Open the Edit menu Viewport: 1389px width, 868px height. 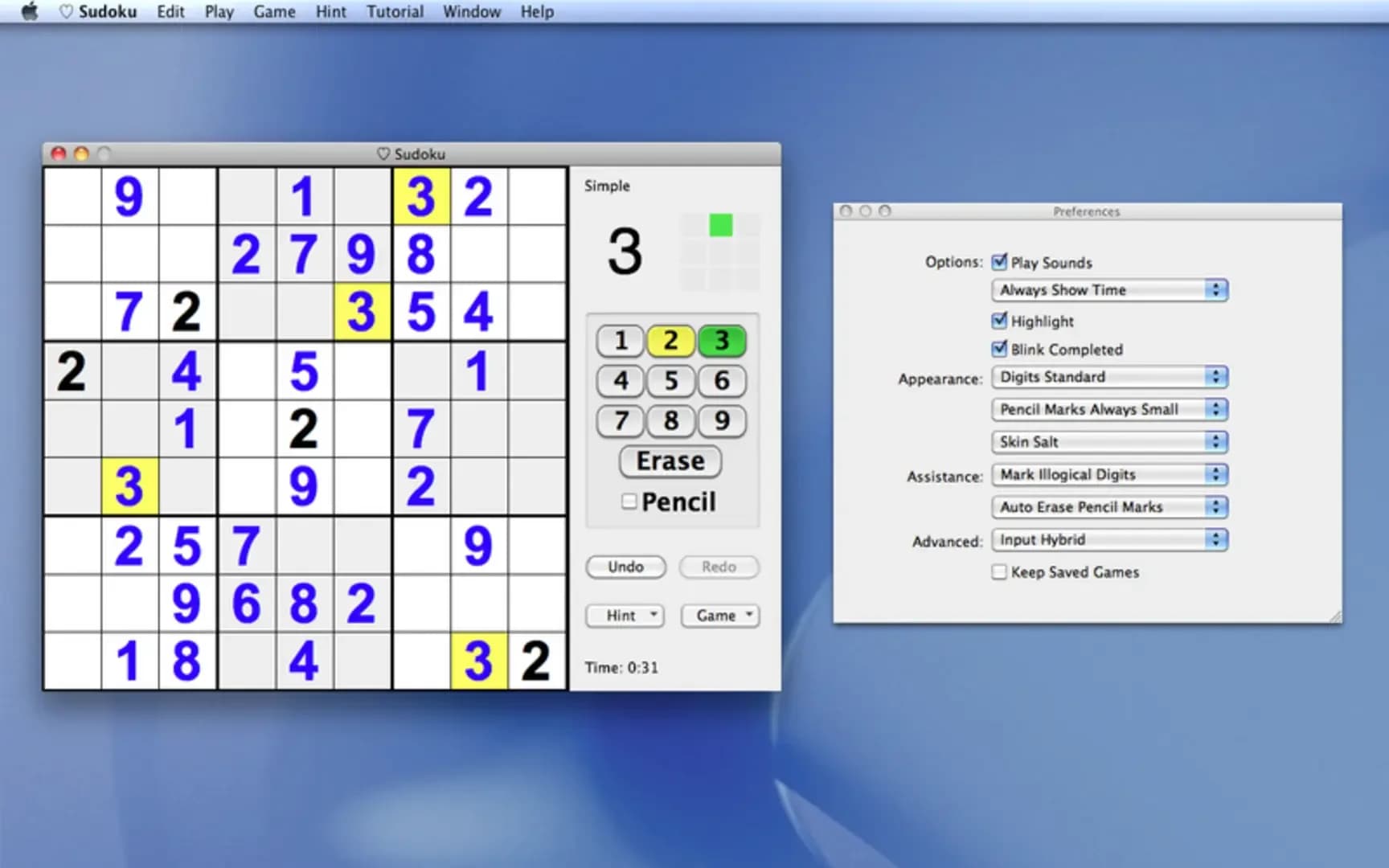[170, 11]
